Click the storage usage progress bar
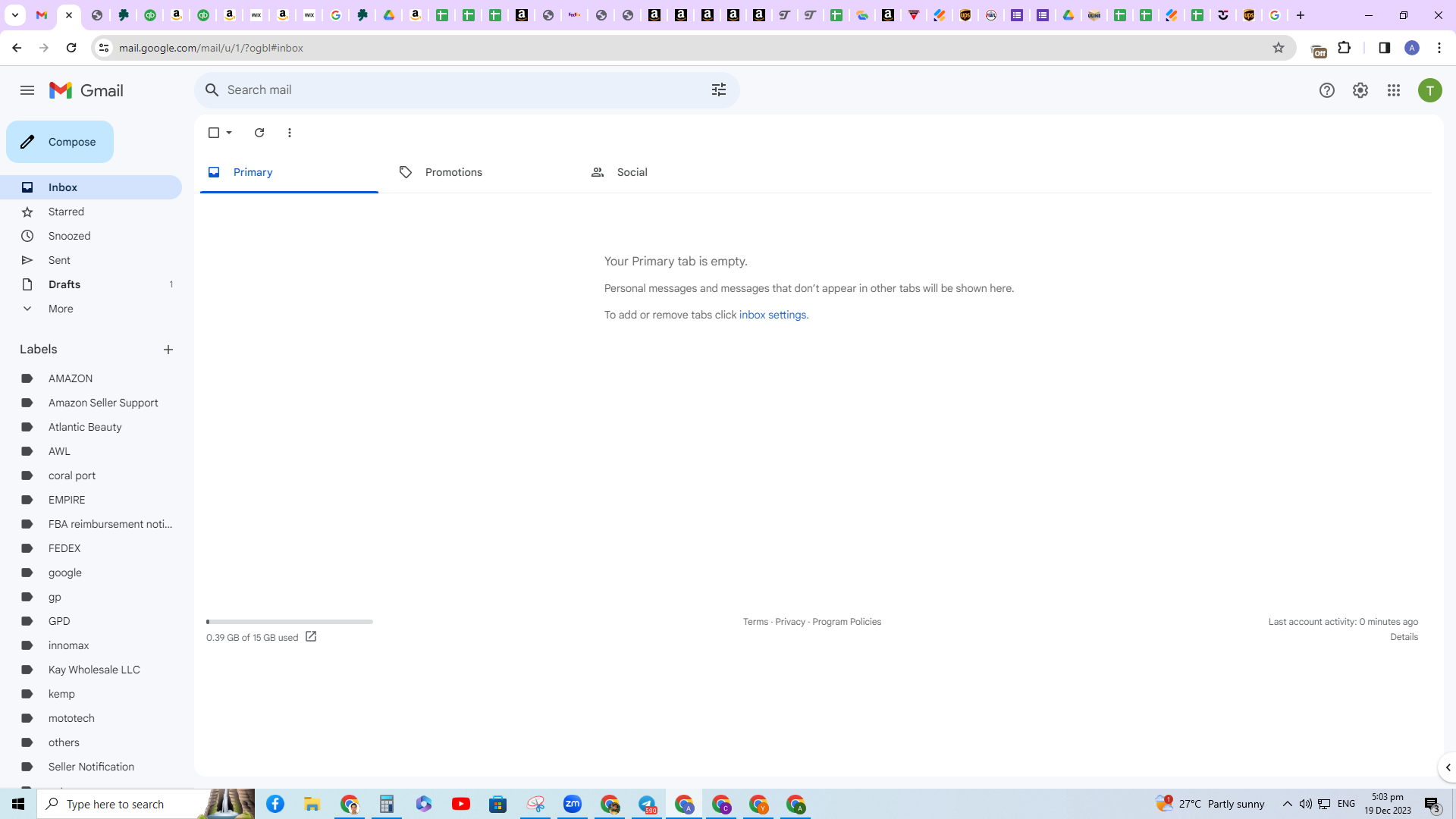 click(x=290, y=622)
